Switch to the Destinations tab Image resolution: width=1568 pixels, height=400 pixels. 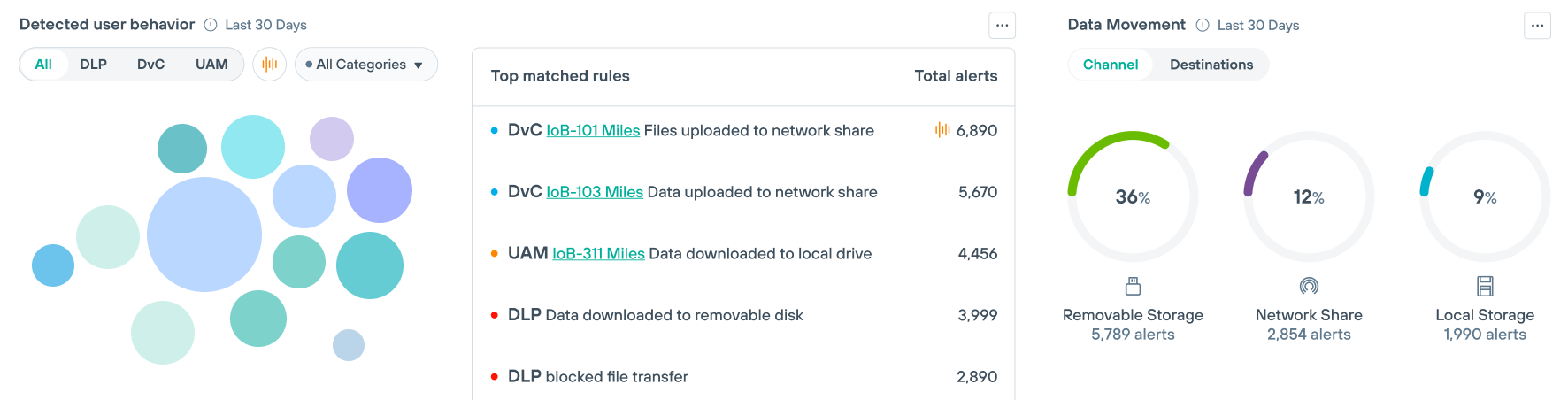pyautogui.click(x=1211, y=65)
